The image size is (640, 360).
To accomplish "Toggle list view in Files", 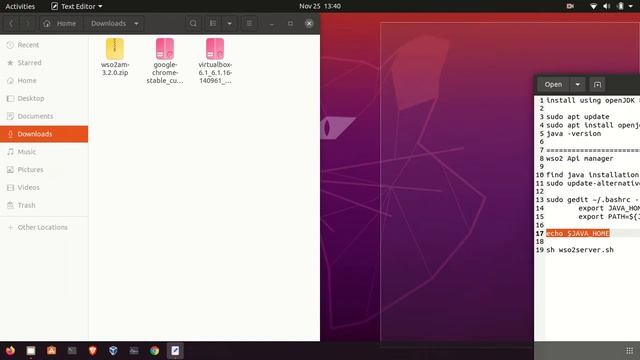I will [213, 24].
